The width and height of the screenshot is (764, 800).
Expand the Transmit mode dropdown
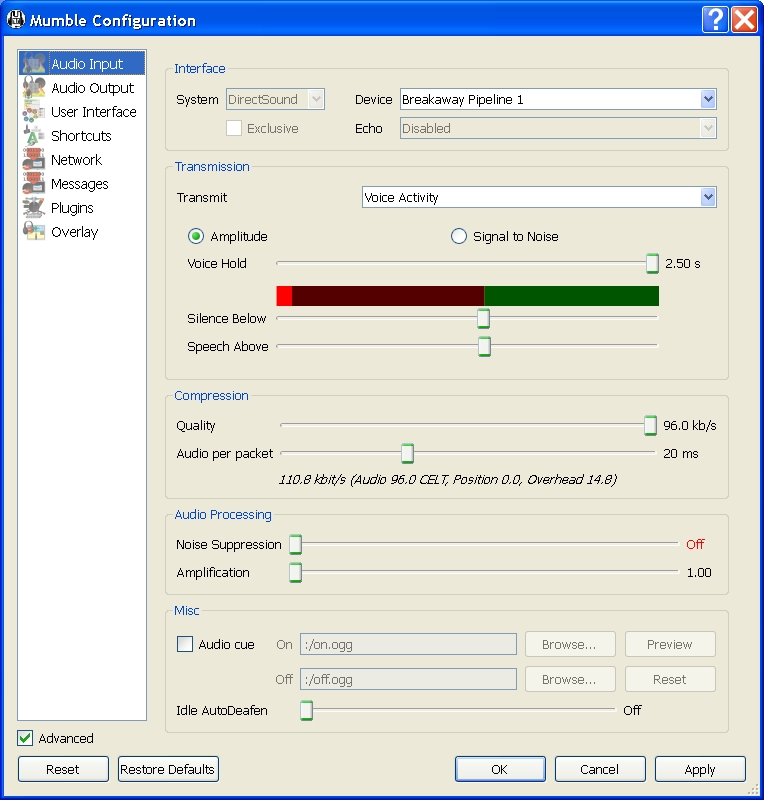click(x=539, y=197)
